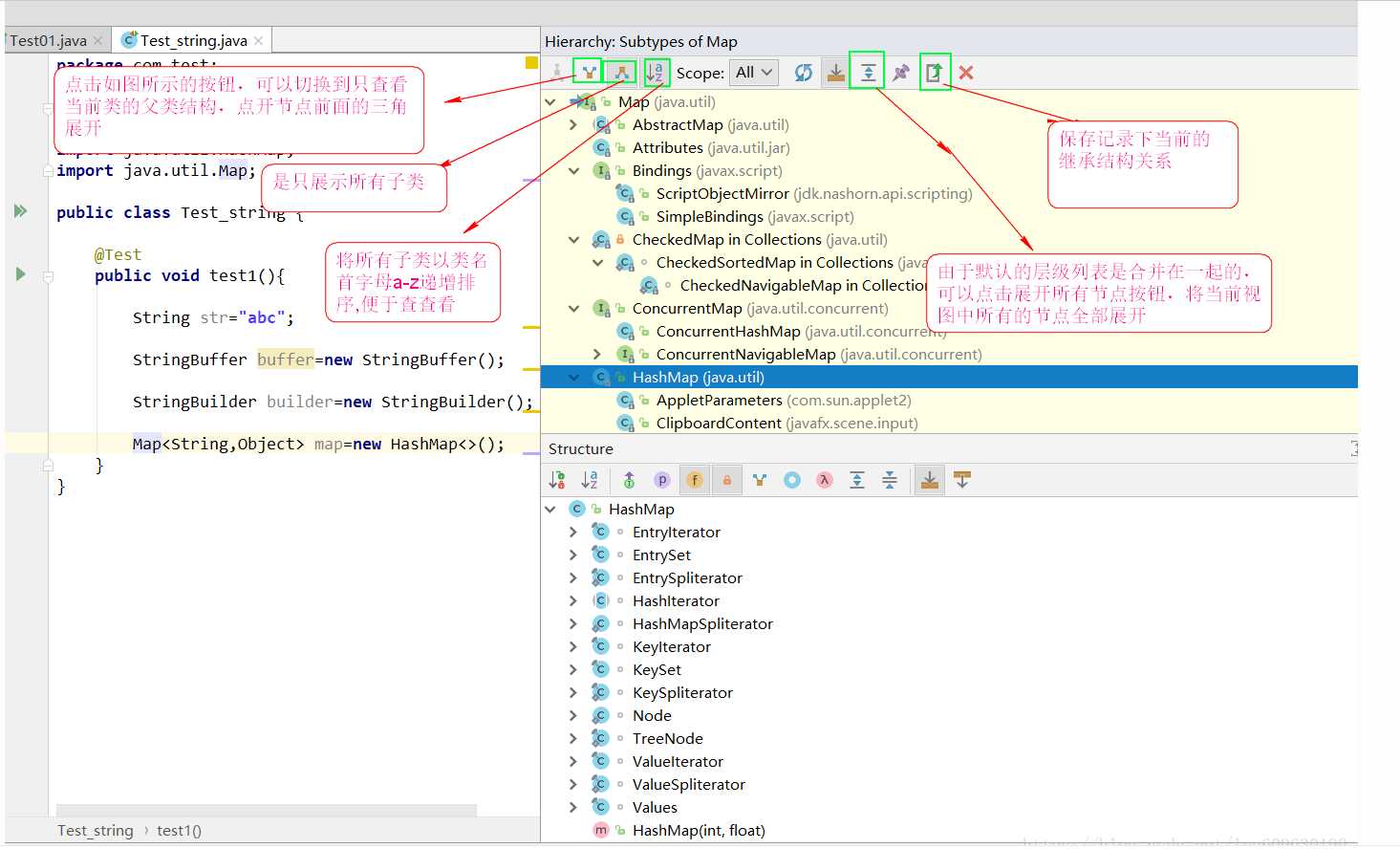This screenshot has height=849, width=1400.
Task: Switch to the Test_string.java tab
Action: pos(193,40)
